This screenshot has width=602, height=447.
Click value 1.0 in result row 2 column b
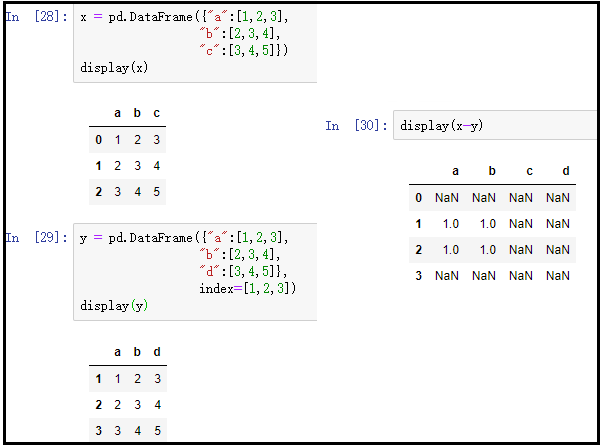[488, 250]
